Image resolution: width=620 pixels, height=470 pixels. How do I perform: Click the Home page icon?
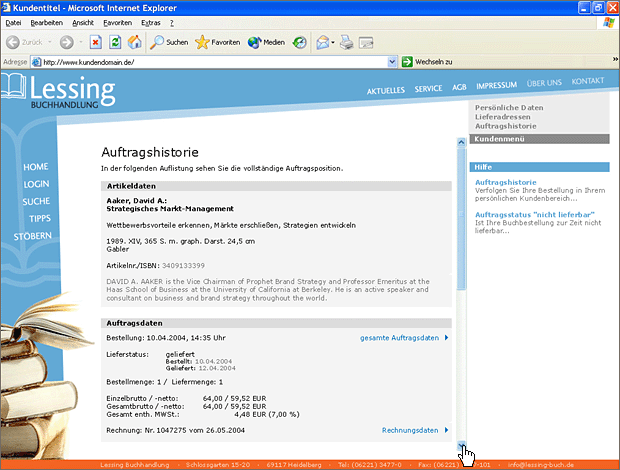click(x=134, y=42)
